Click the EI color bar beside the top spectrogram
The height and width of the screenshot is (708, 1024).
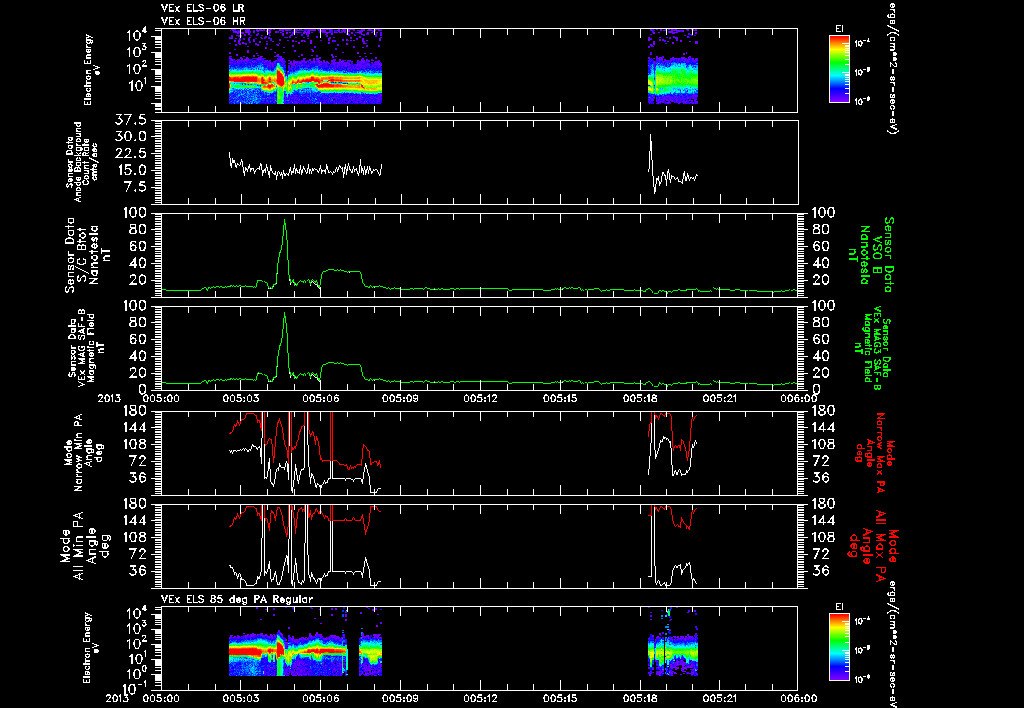[x=838, y=69]
